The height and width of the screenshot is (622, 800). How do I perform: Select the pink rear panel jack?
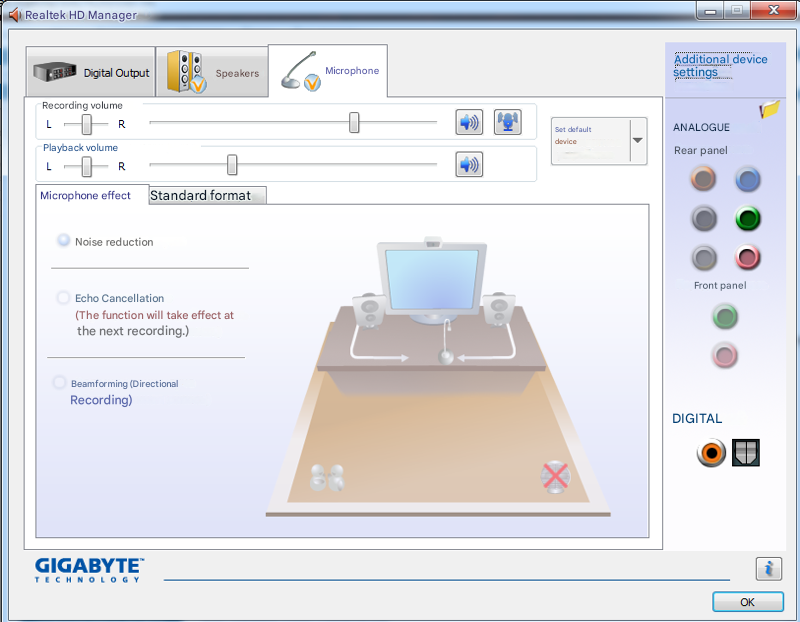pyautogui.click(x=748, y=257)
